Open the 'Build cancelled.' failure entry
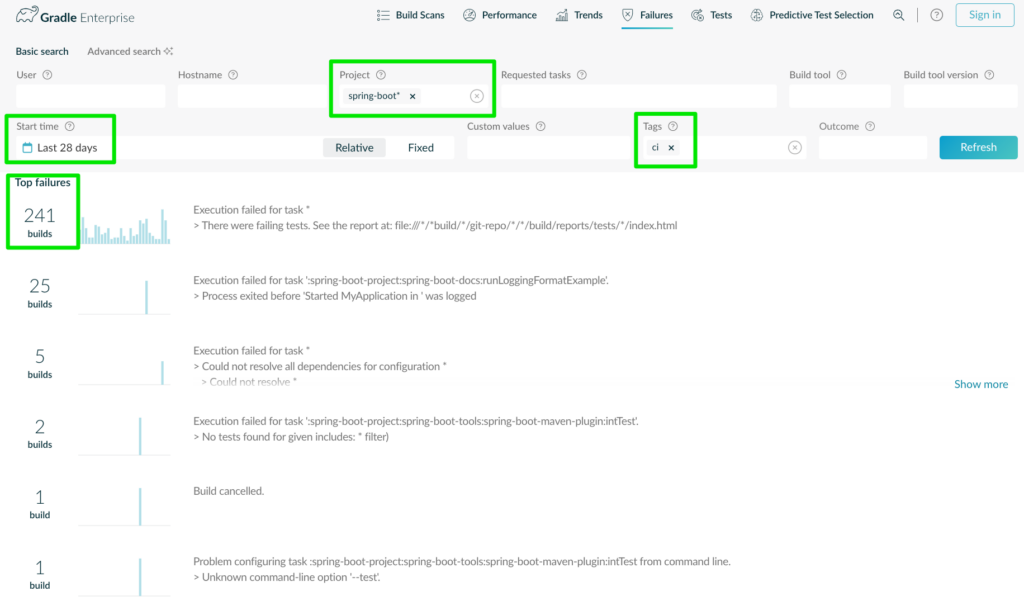The image size is (1024, 615). (x=229, y=492)
